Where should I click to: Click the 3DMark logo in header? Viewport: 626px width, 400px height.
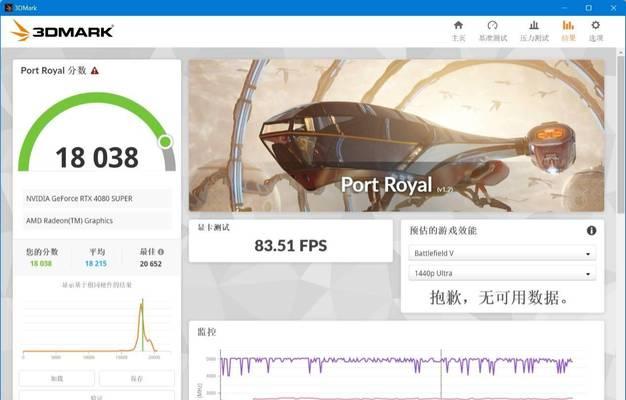pos(62,31)
